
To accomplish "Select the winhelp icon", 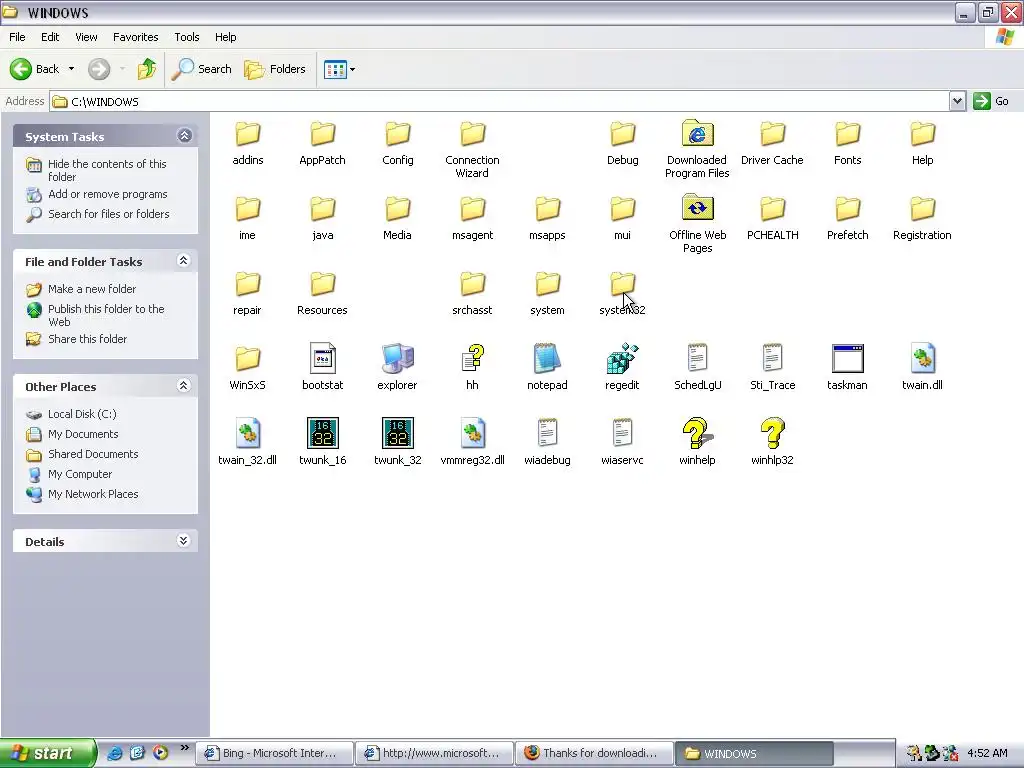I will click(697, 434).
